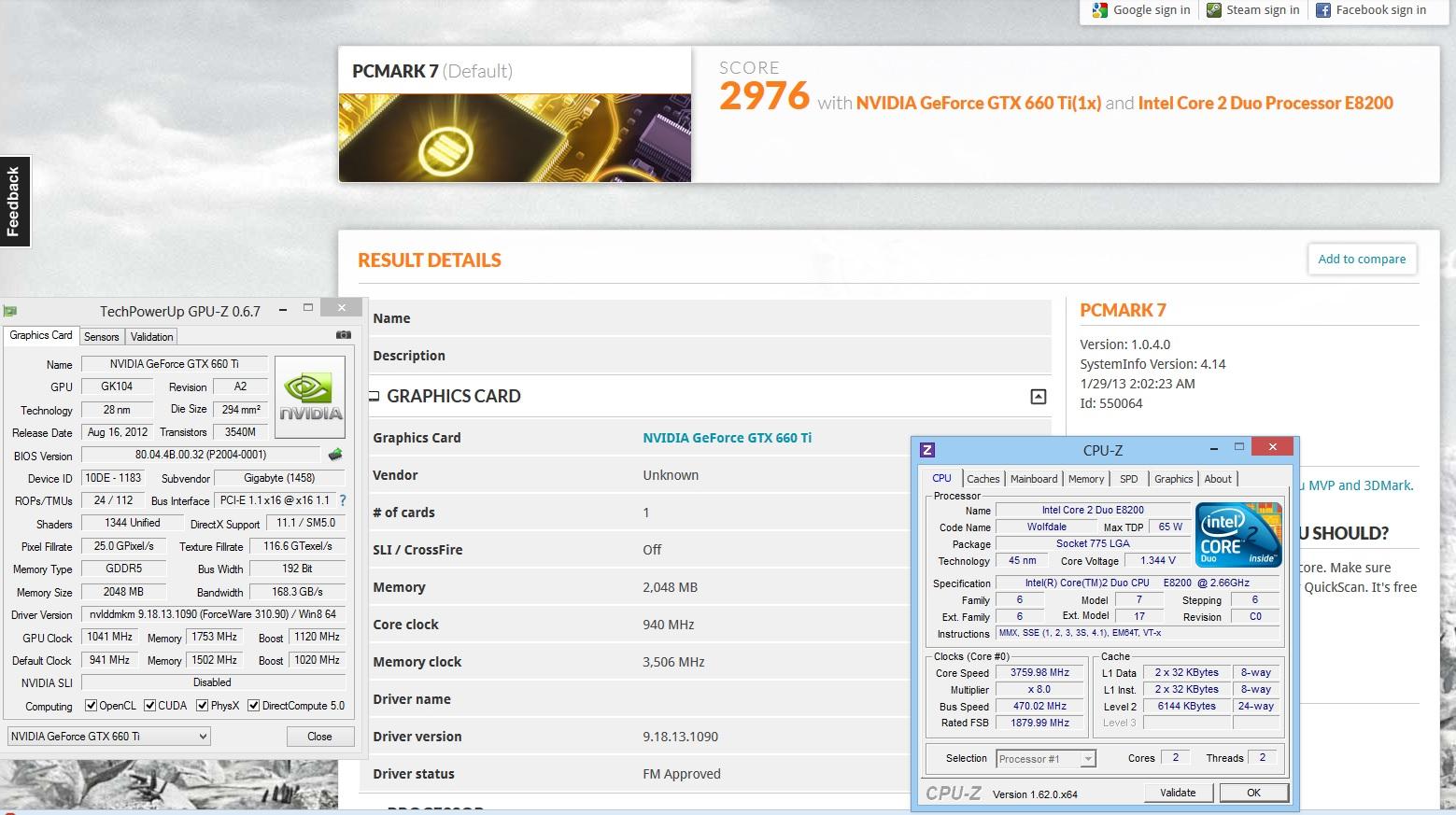Click the Close button in GPU-Z
Viewport: 1456px width, 815px height.
[319, 737]
